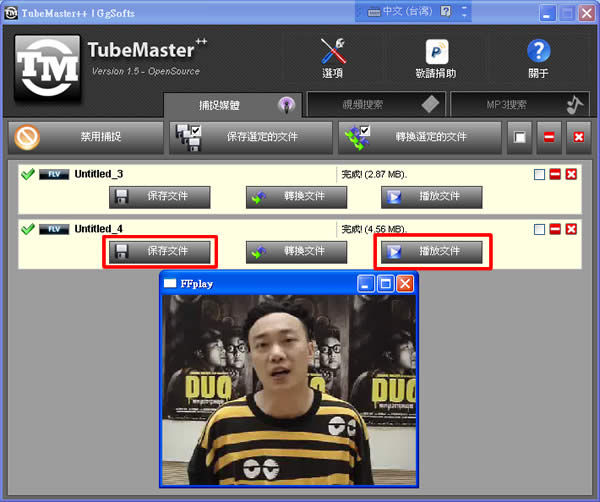Click the red X icon for Untitled_4
Screen dimensions: 600x502
571,229
